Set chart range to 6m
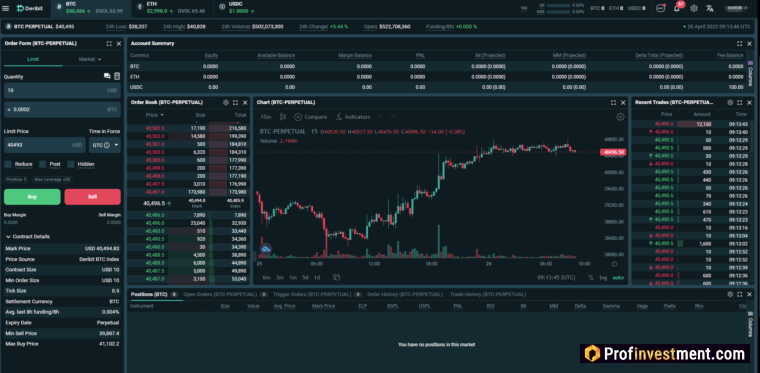760x373 pixels. 266,278
